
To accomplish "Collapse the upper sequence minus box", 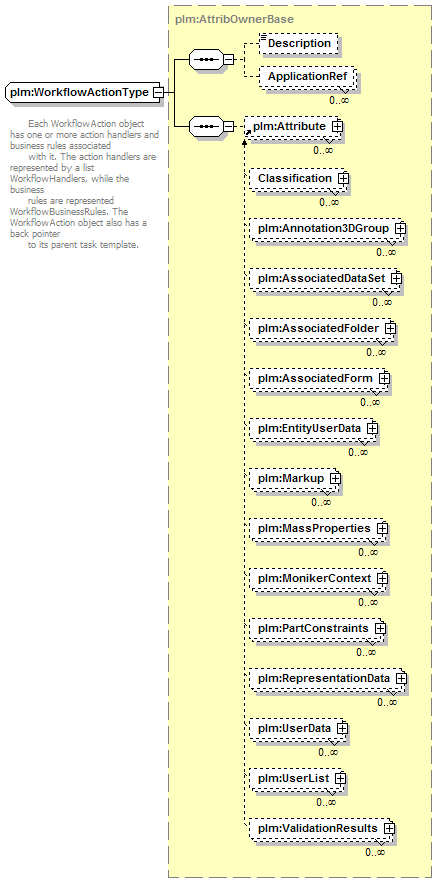I will click(x=229, y=59).
